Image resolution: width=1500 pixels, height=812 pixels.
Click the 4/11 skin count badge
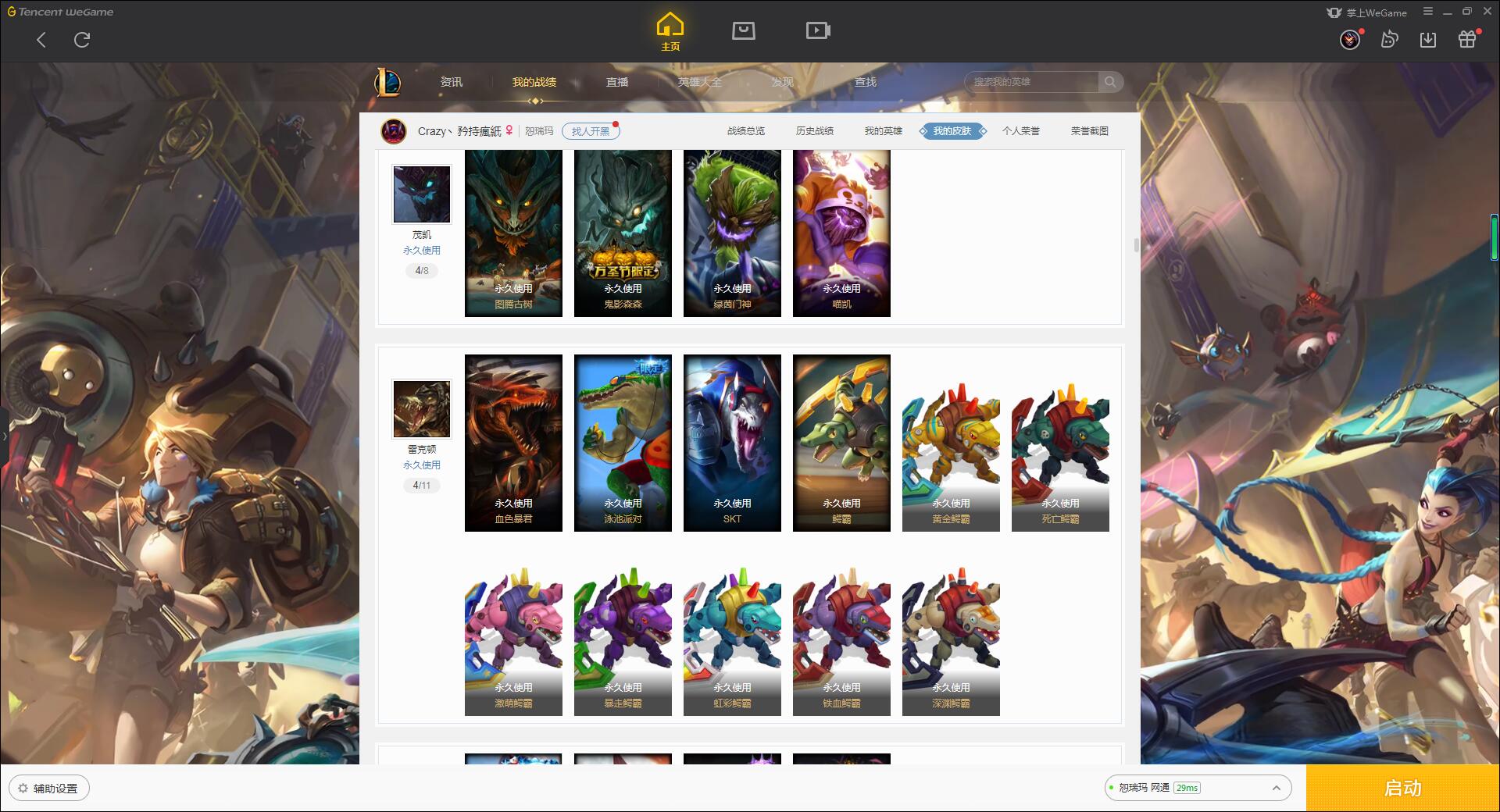[422, 486]
